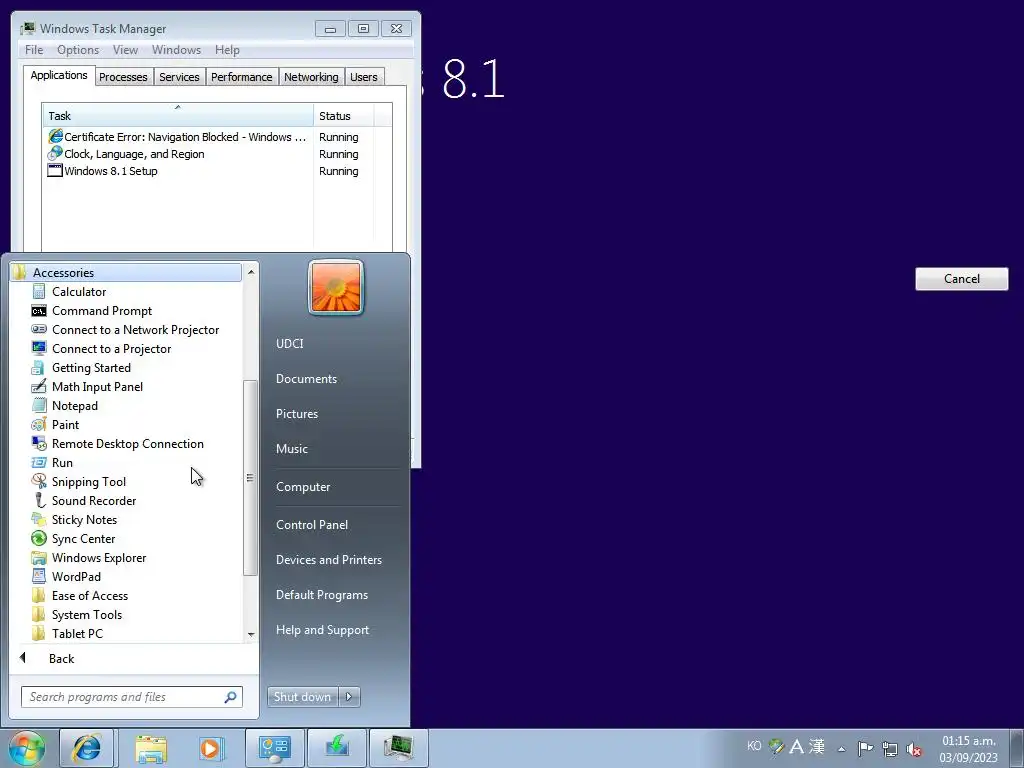Launch Sticky Notes
1024x768 pixels.
84,519
